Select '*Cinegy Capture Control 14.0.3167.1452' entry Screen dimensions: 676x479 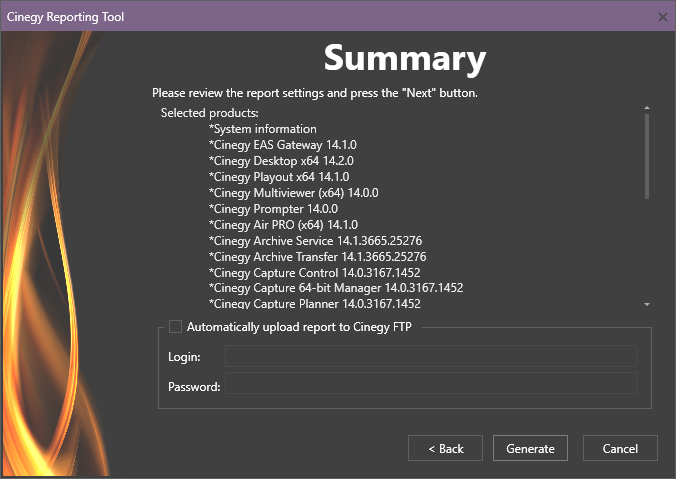315,272
